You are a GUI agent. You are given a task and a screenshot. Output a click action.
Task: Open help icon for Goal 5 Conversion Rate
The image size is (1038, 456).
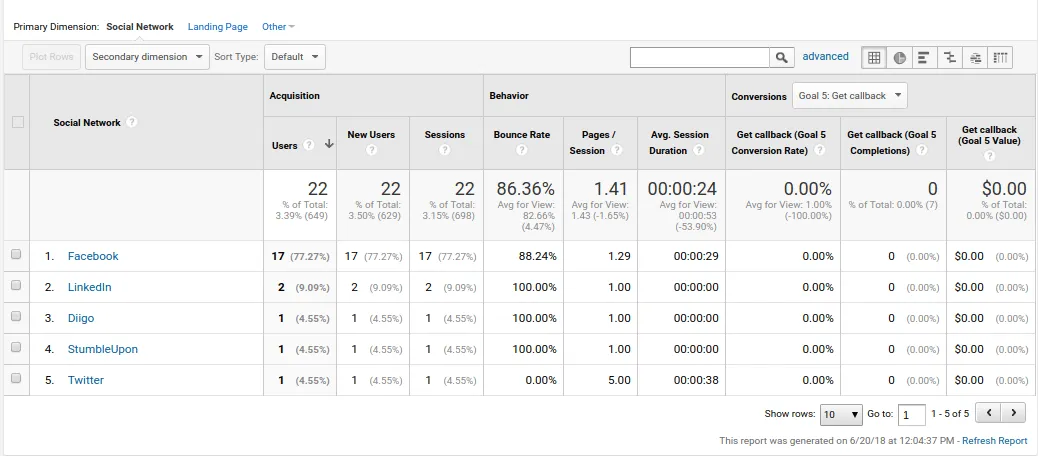point(820,150)
